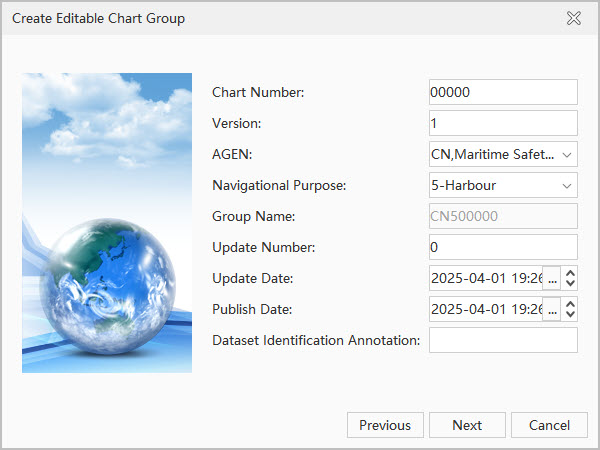
Task: Click the Dataset Identification Annotation field
Action: [x=503, y=340]
